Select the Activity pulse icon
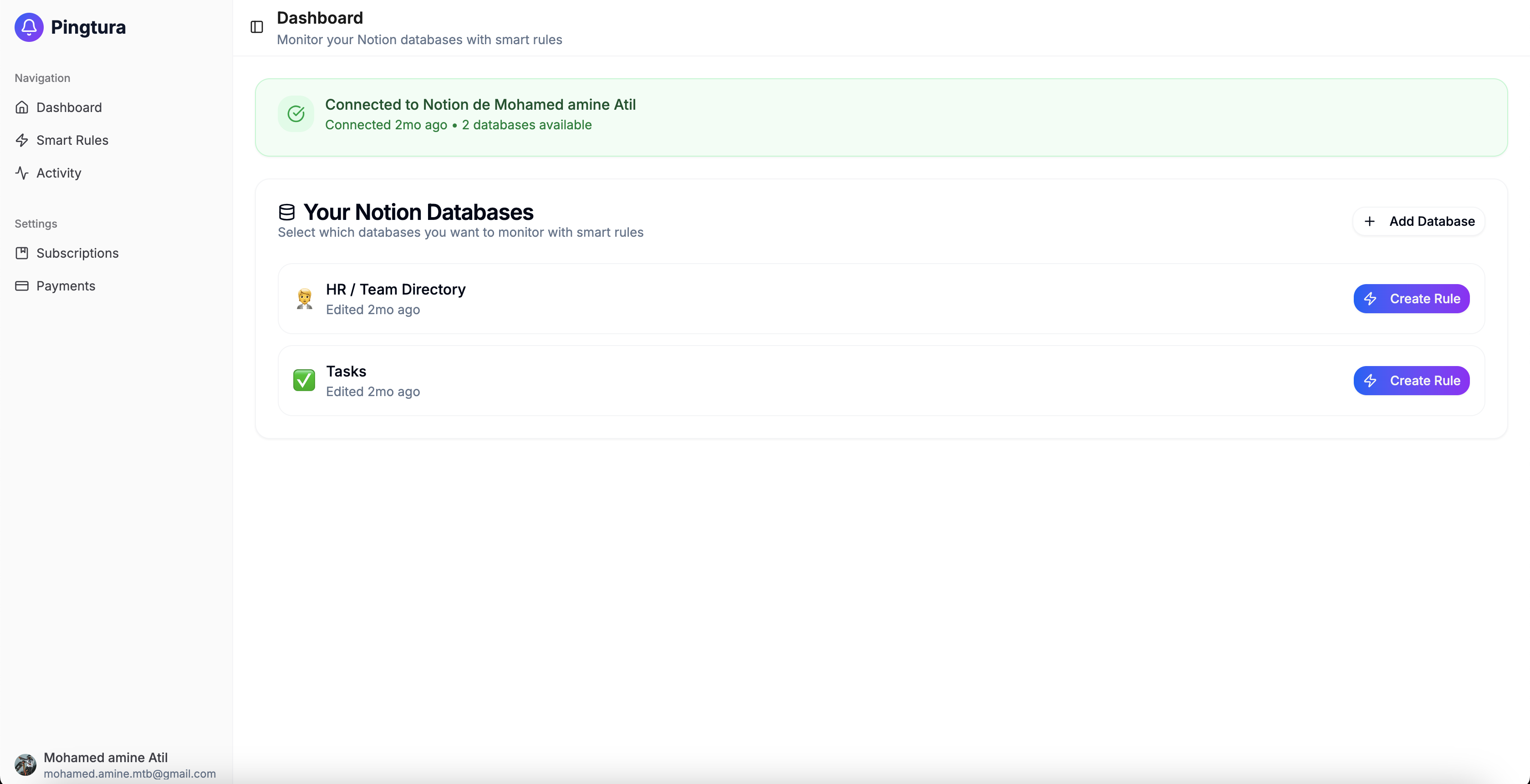The image size is (1530, 784). (22, 173)
